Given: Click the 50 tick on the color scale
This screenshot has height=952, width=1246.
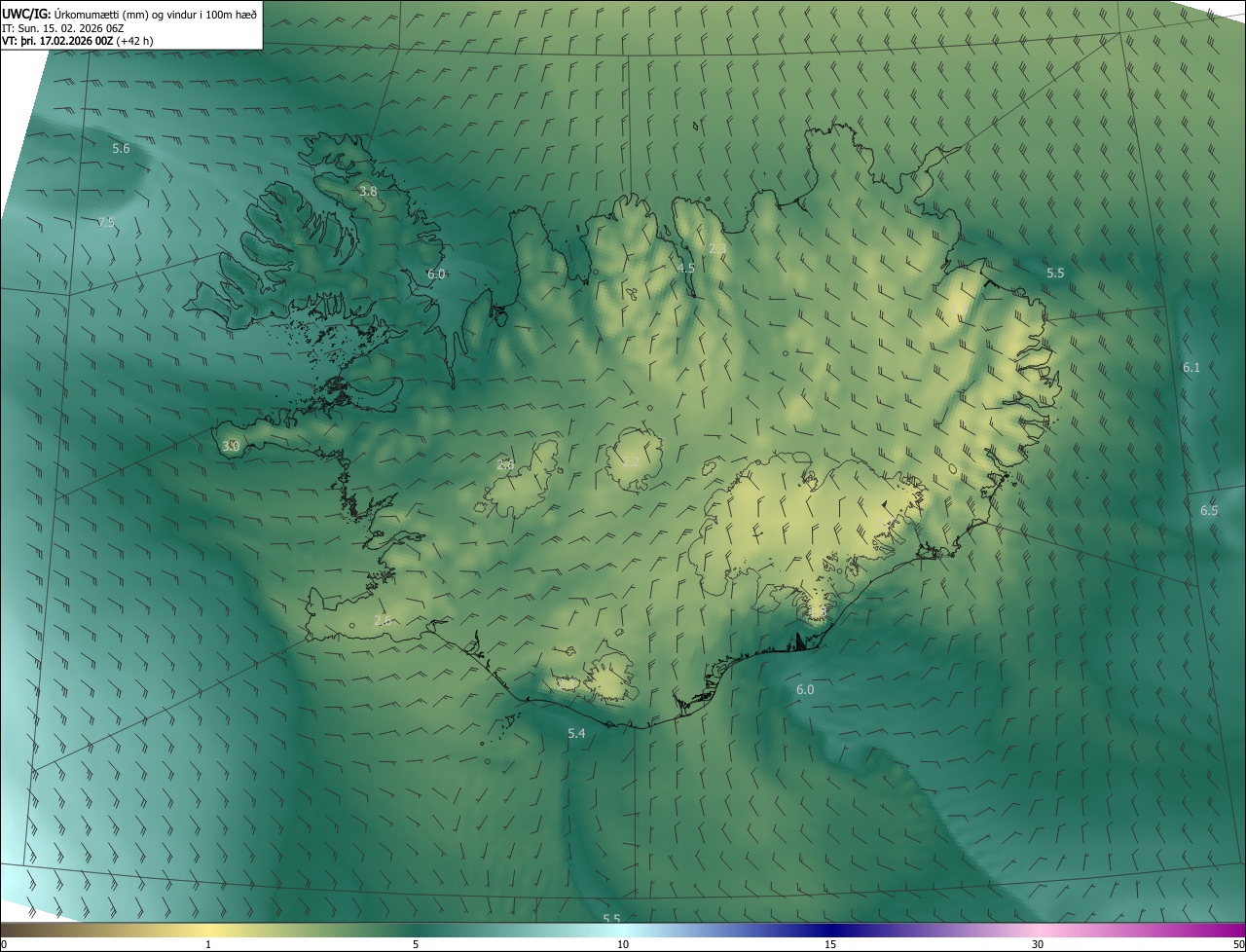Looking at the screenshot, I should (1238, 944).
